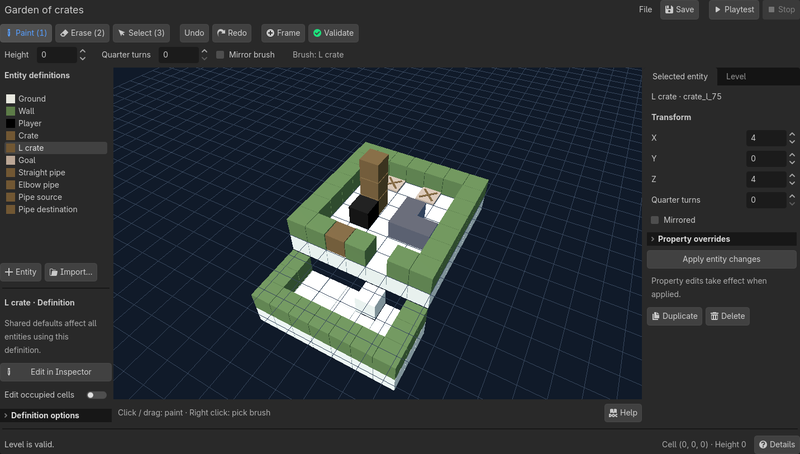Click the Redo button
The height and width of the screenshot is (454, 800).
pos(232,33)
